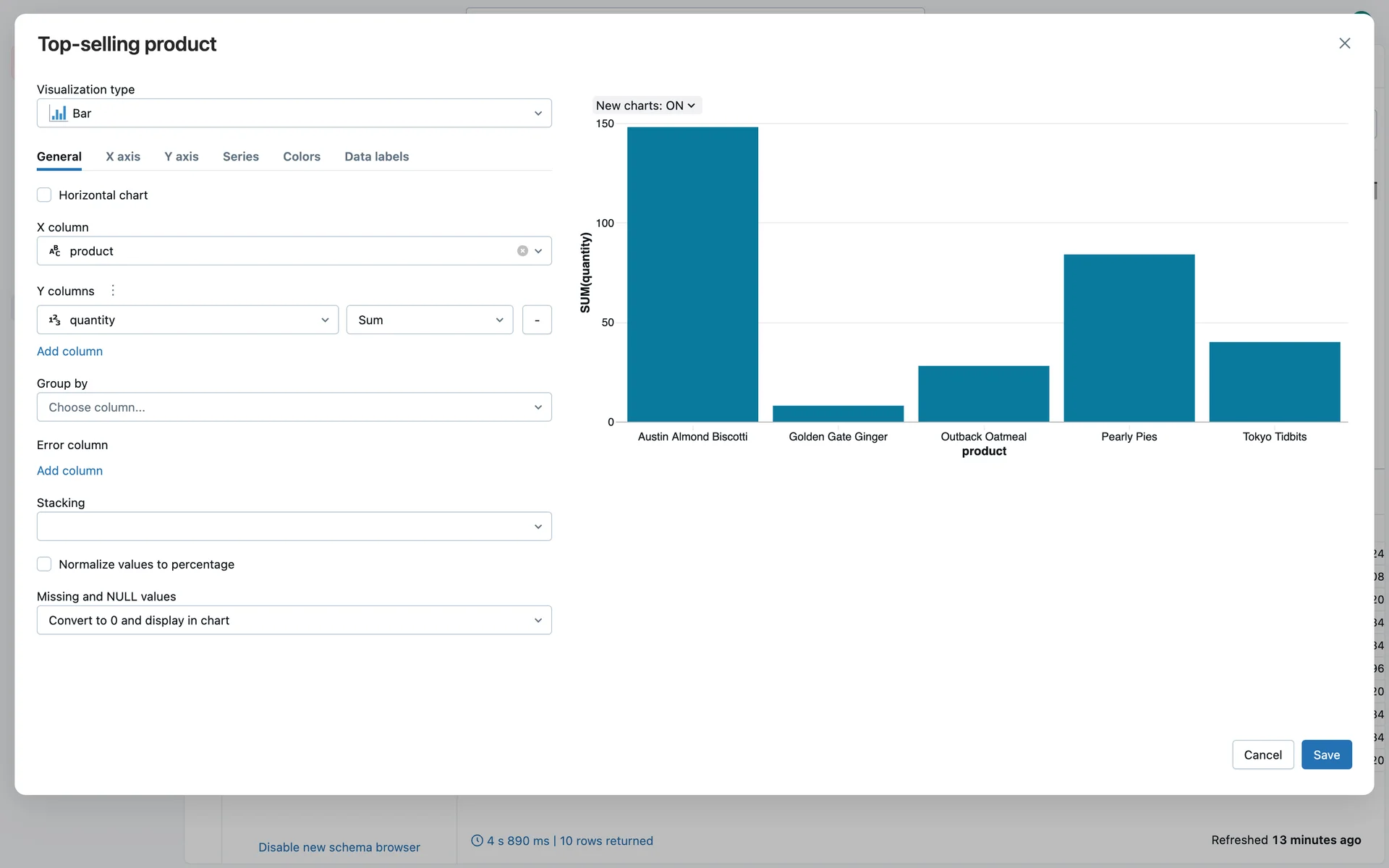Open Missing and NULL values selector
The image size is (1389, 868).
(x=294, y=620)
